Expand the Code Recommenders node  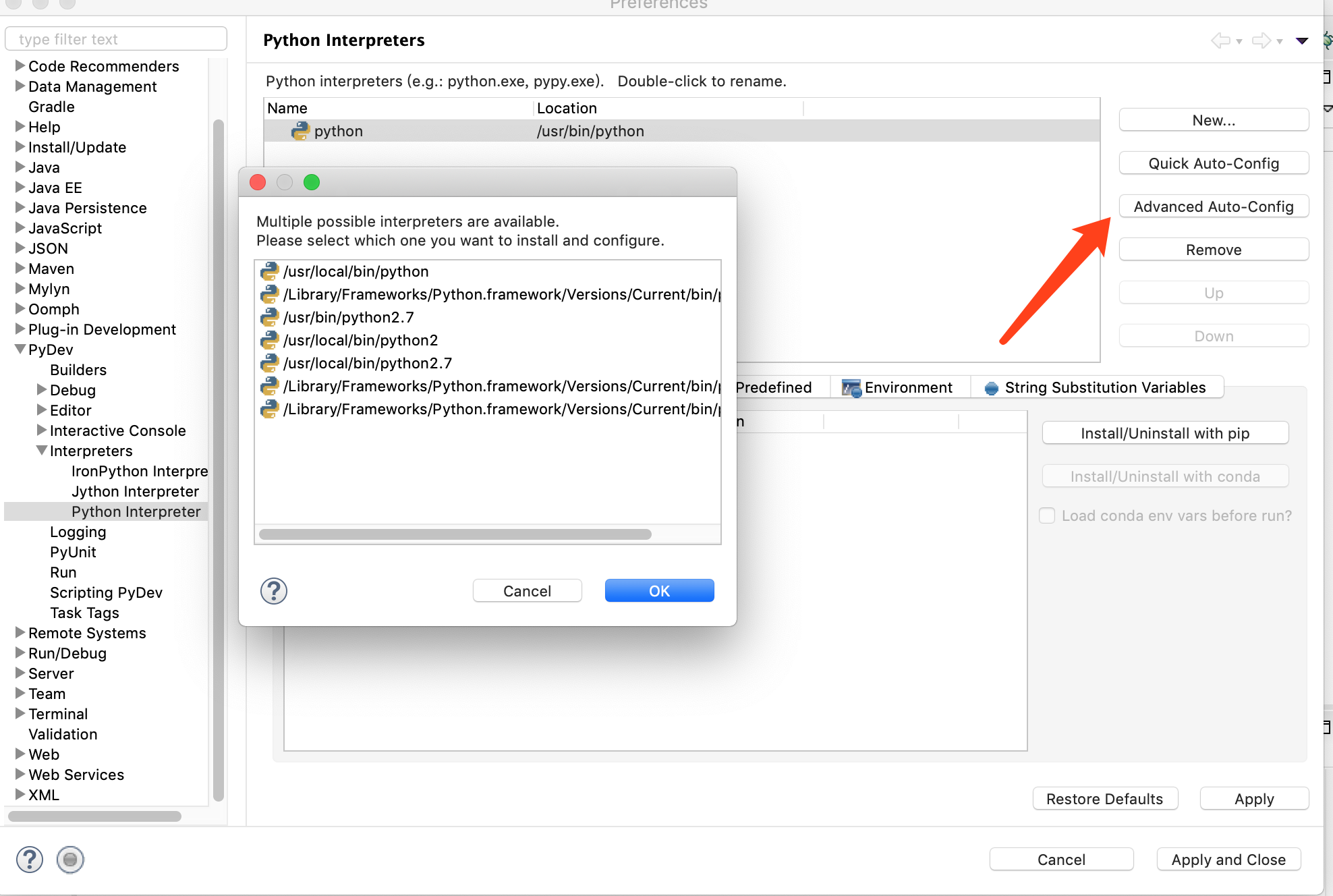click(x=20, y=65)
